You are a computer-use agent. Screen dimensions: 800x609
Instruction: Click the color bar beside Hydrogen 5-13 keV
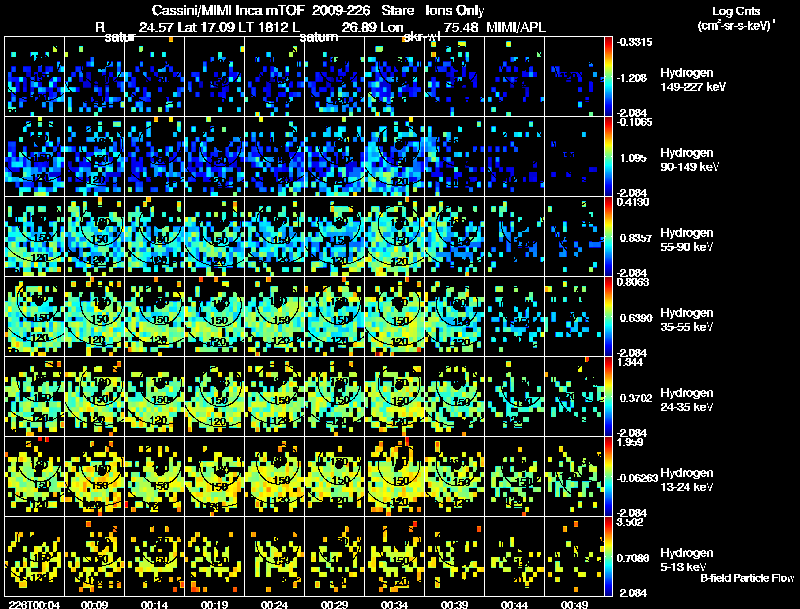[608, 556]
